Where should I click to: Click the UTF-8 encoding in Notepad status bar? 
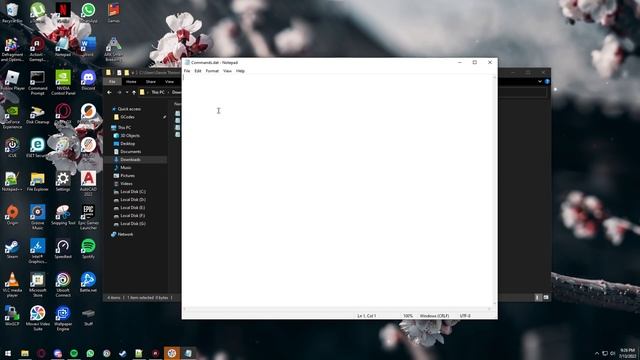(x=465, y=316)
